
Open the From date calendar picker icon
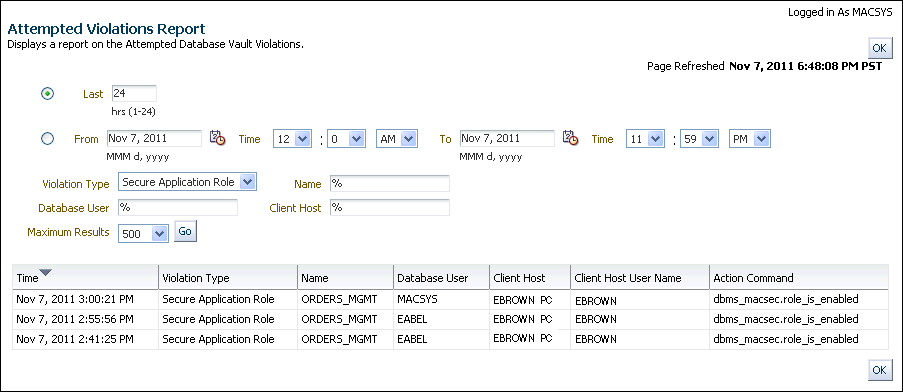point(217,138)
